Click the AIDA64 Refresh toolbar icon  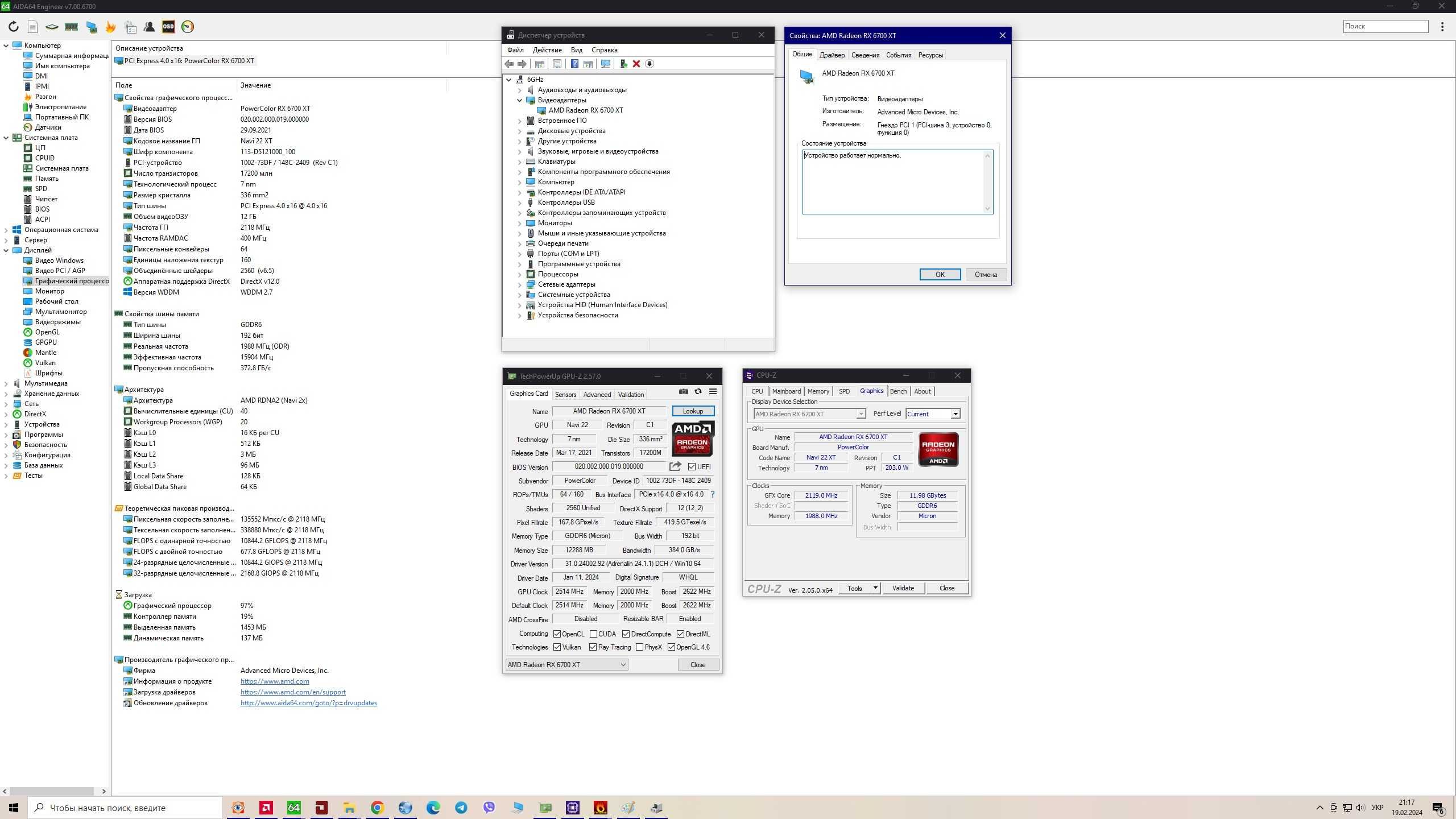tap(14, 27)
